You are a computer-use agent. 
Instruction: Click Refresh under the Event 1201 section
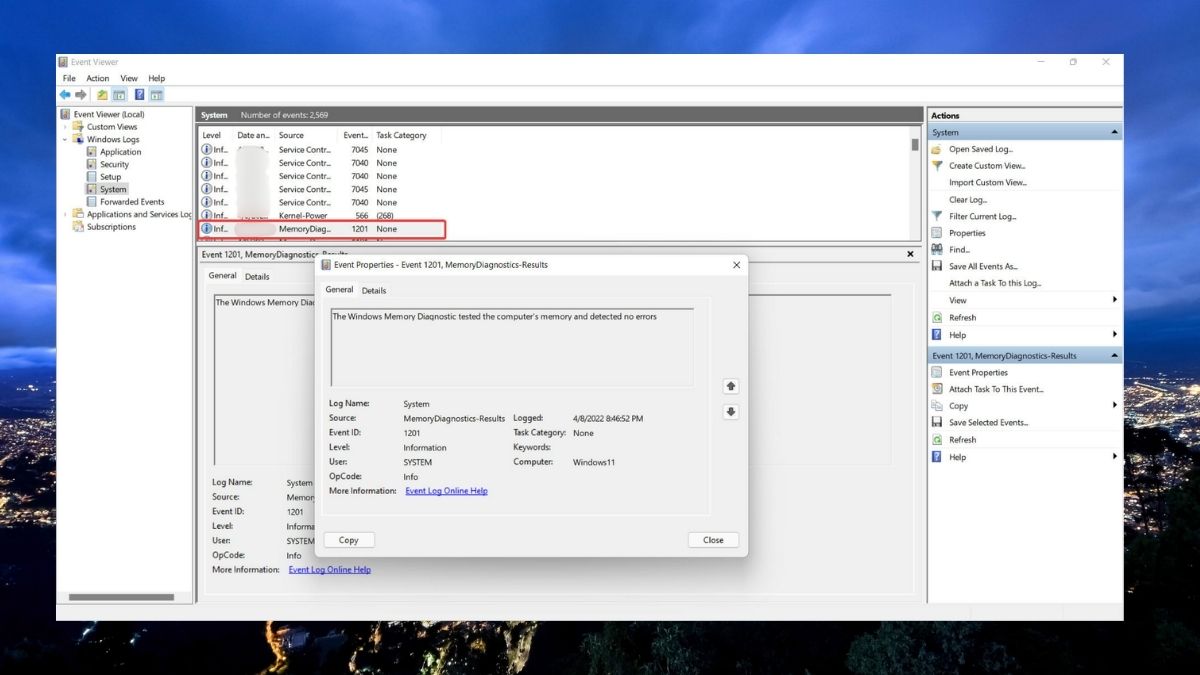(962, 440)
